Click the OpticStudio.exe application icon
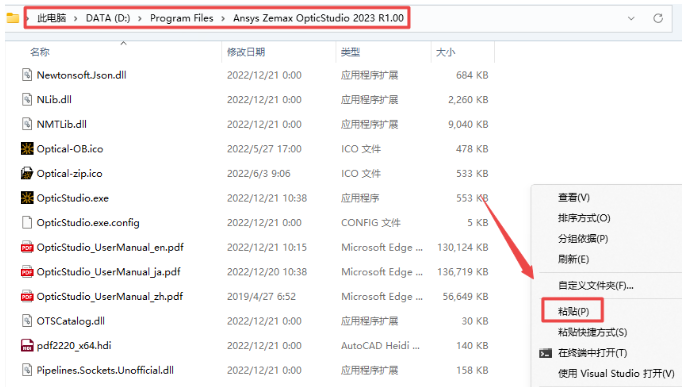Screen dimensions: 684x387 click(27, 198)
